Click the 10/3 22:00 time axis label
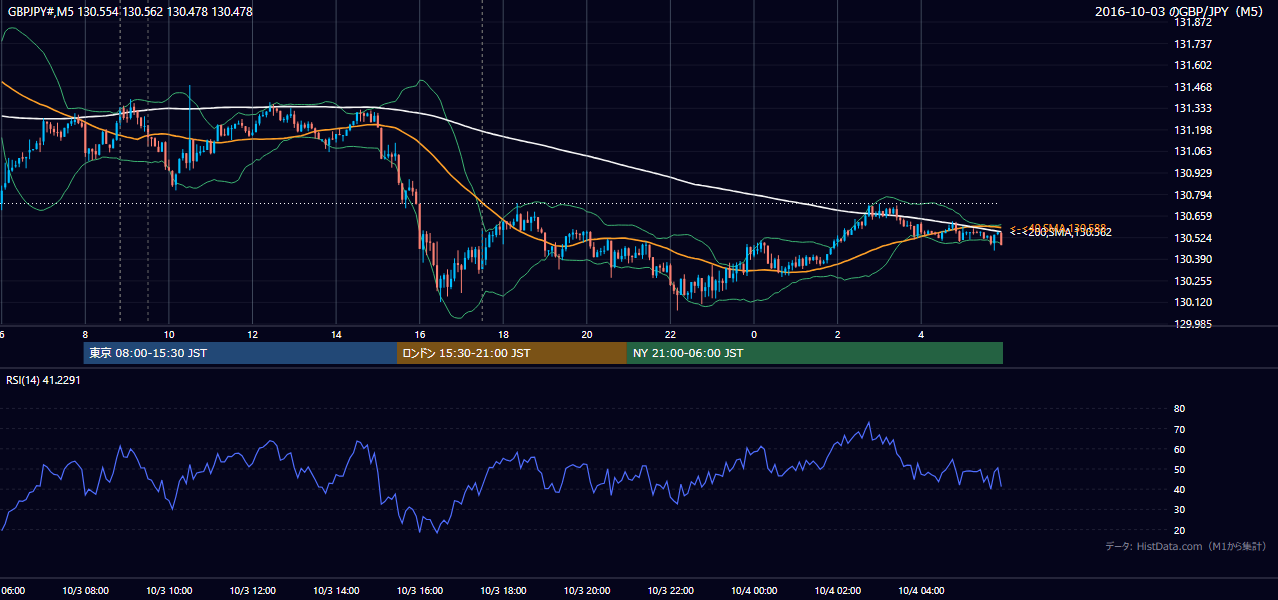1278x600 pixels. (x=670, y=591)
